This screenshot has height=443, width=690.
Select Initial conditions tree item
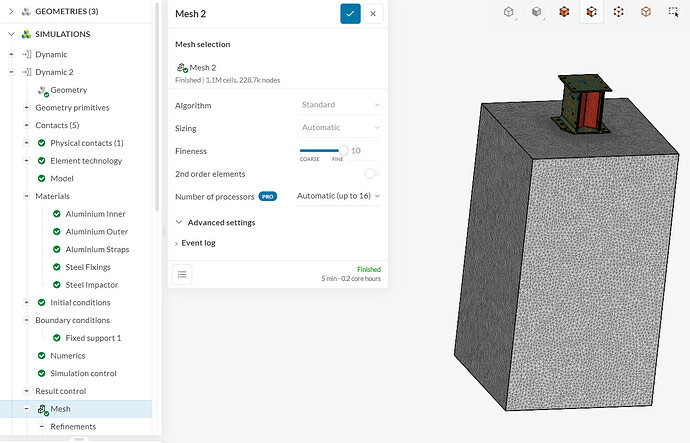[80, 303]
